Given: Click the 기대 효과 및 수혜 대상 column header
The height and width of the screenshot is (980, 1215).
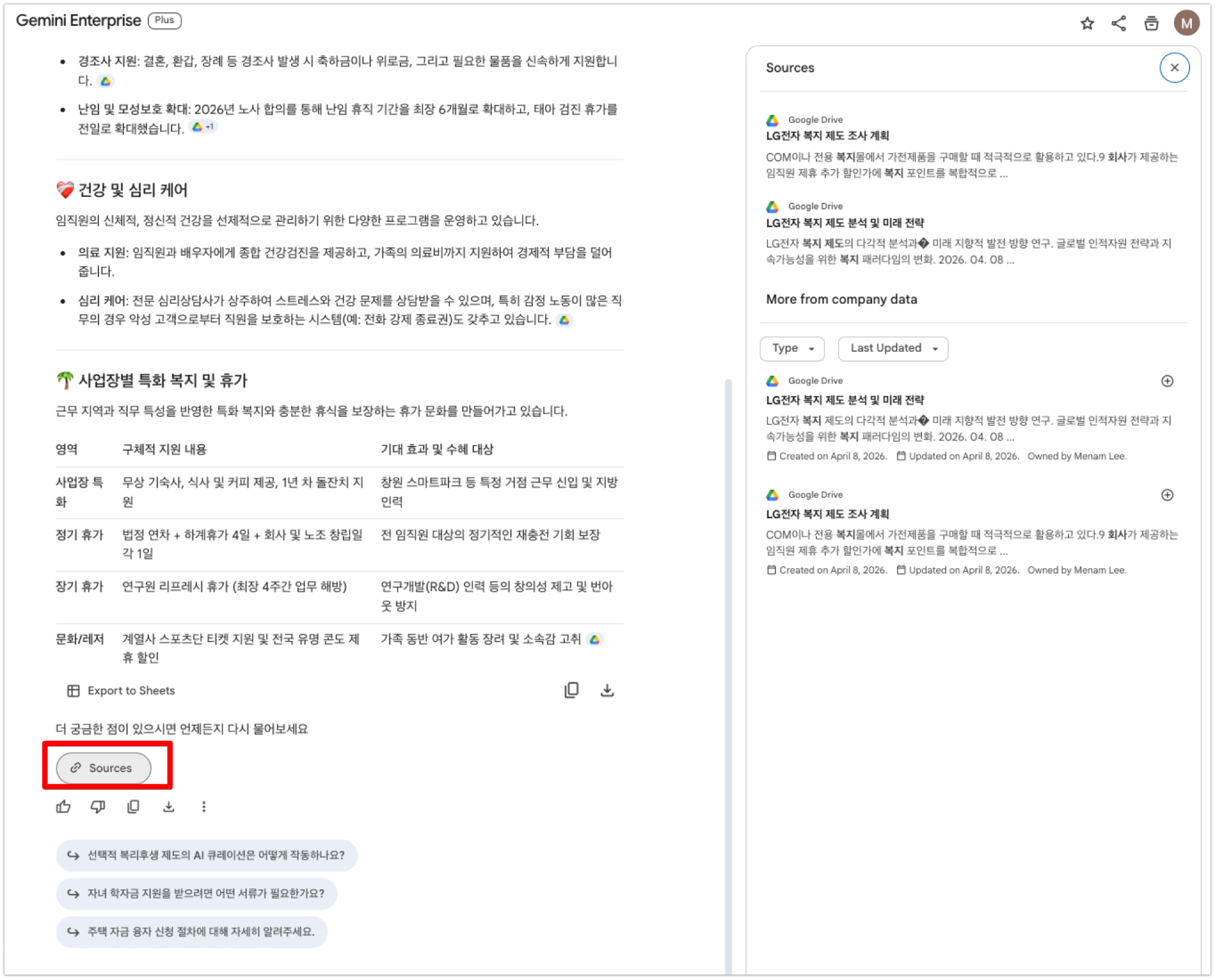Looking at the screenshot, I should (x=437, y=450).
